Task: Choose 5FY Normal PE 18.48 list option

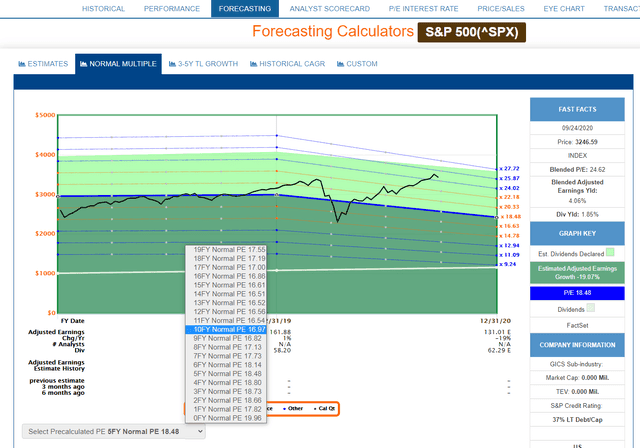Action: [226, 374]
